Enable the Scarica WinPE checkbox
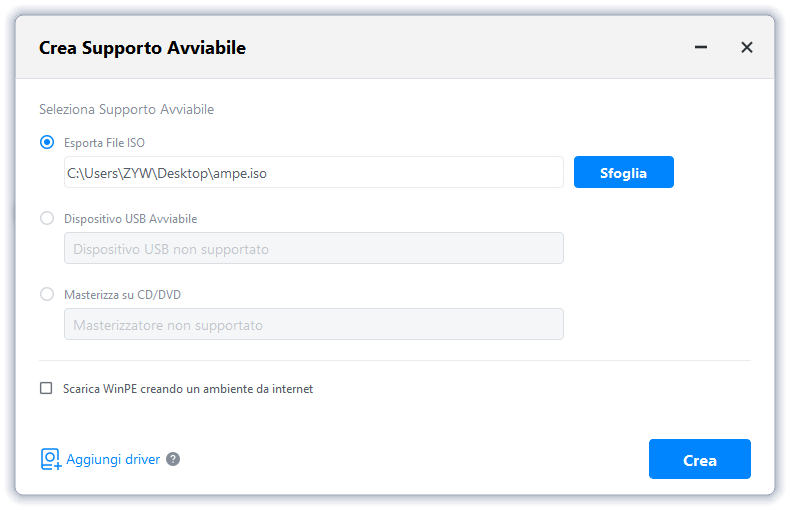Image resolution: width=790 pixels, height=510 pixels. [46, 388]
